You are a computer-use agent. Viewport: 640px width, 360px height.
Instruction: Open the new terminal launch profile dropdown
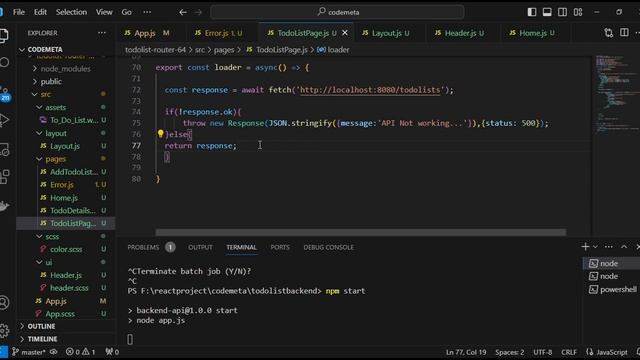[x=595, y=247]
